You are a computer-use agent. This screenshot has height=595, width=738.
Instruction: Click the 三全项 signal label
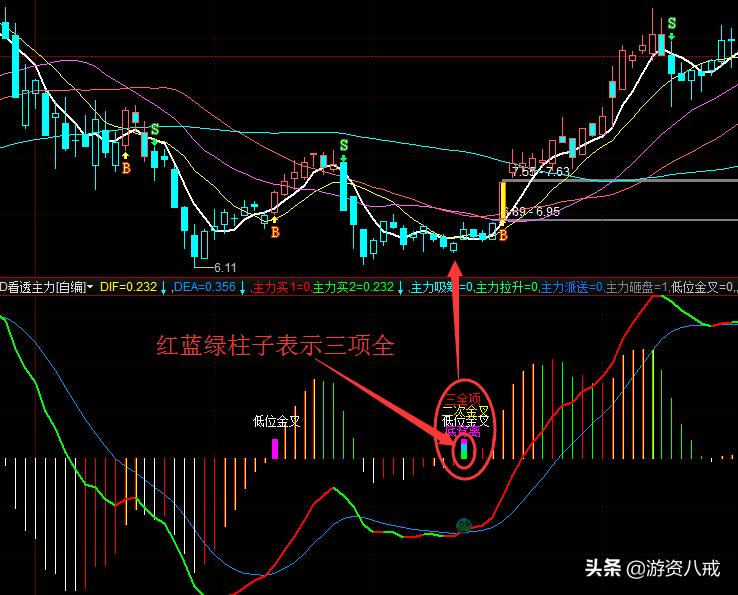463,399
